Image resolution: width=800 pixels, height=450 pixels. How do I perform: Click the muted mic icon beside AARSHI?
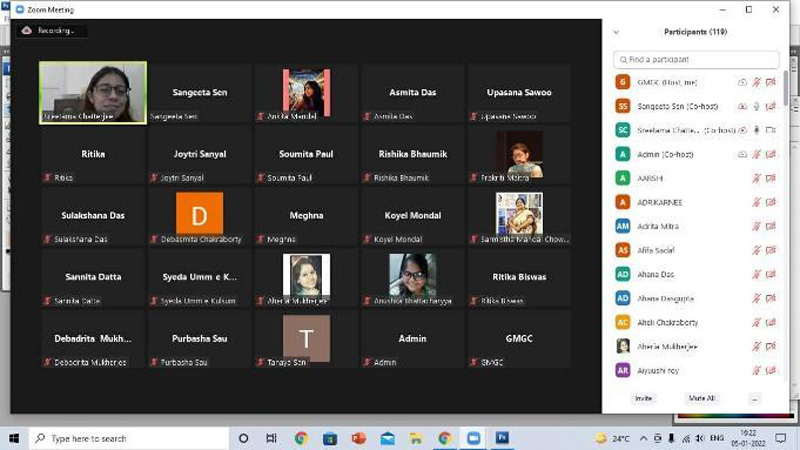click(756, 178)
